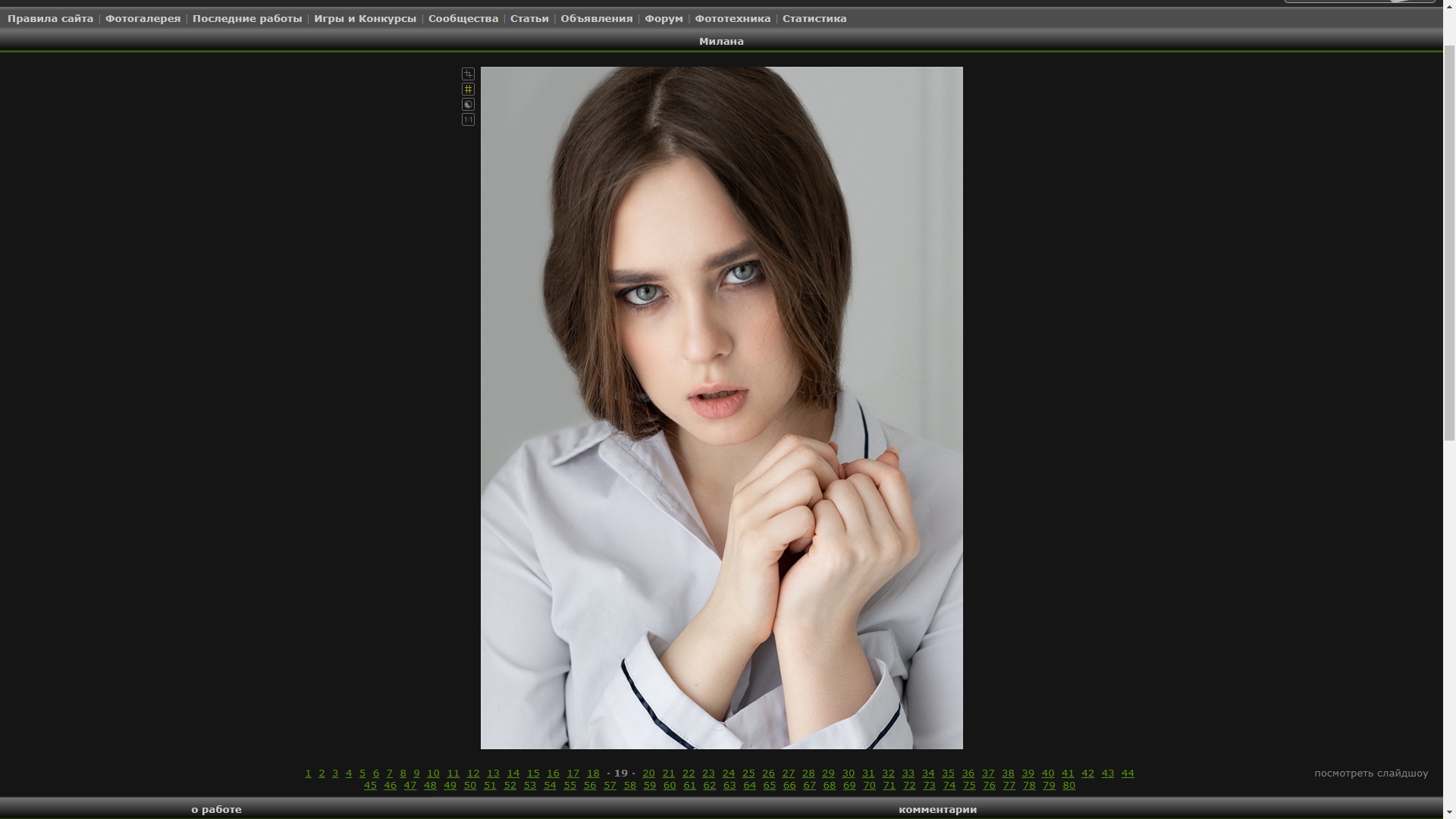Screen dimensions: 1456x819
Task: Click the photo title Милана
Action: (721, 41)
